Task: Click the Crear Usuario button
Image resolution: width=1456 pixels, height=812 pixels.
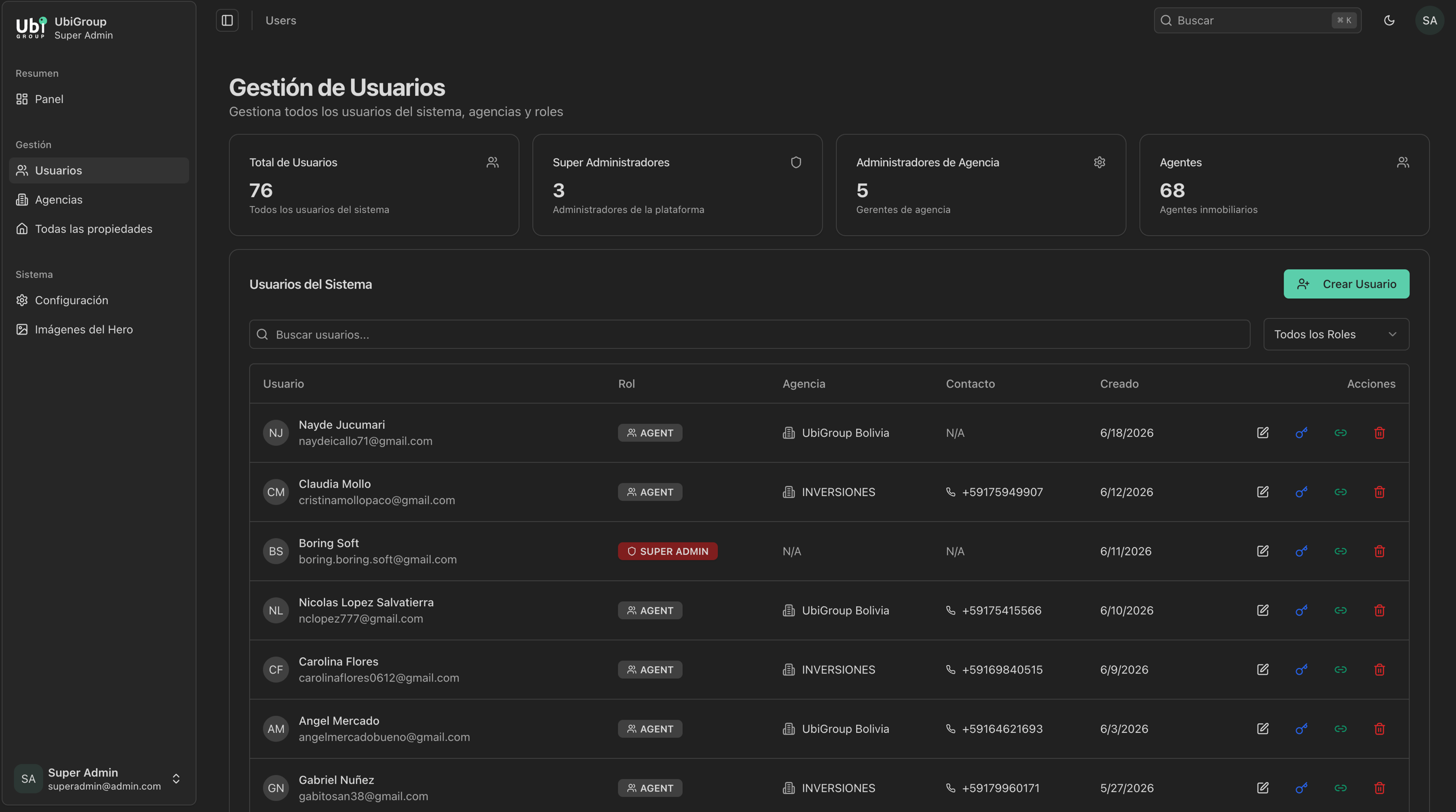Action: [x=1346, y=284]
